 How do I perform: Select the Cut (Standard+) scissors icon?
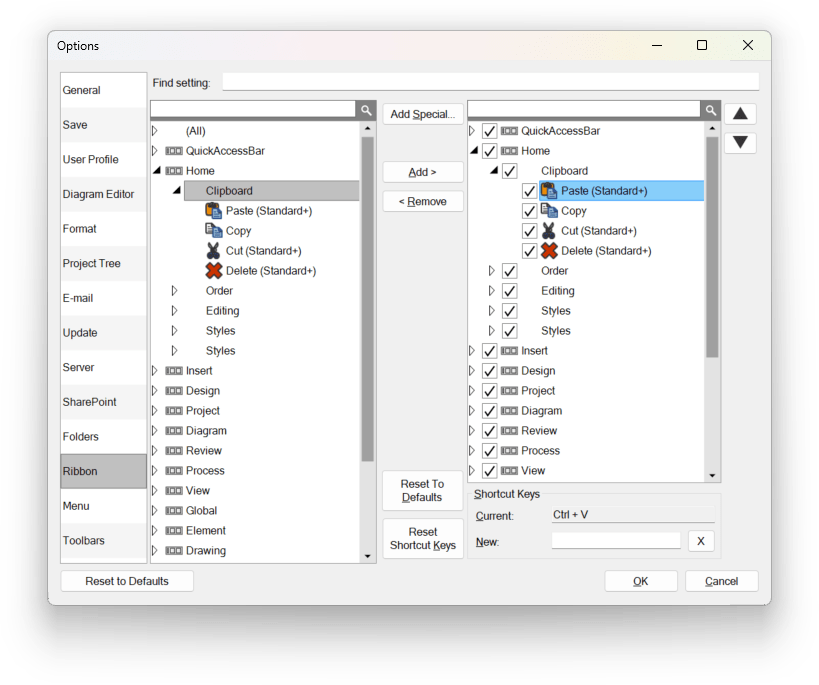[x=211, y=250]
